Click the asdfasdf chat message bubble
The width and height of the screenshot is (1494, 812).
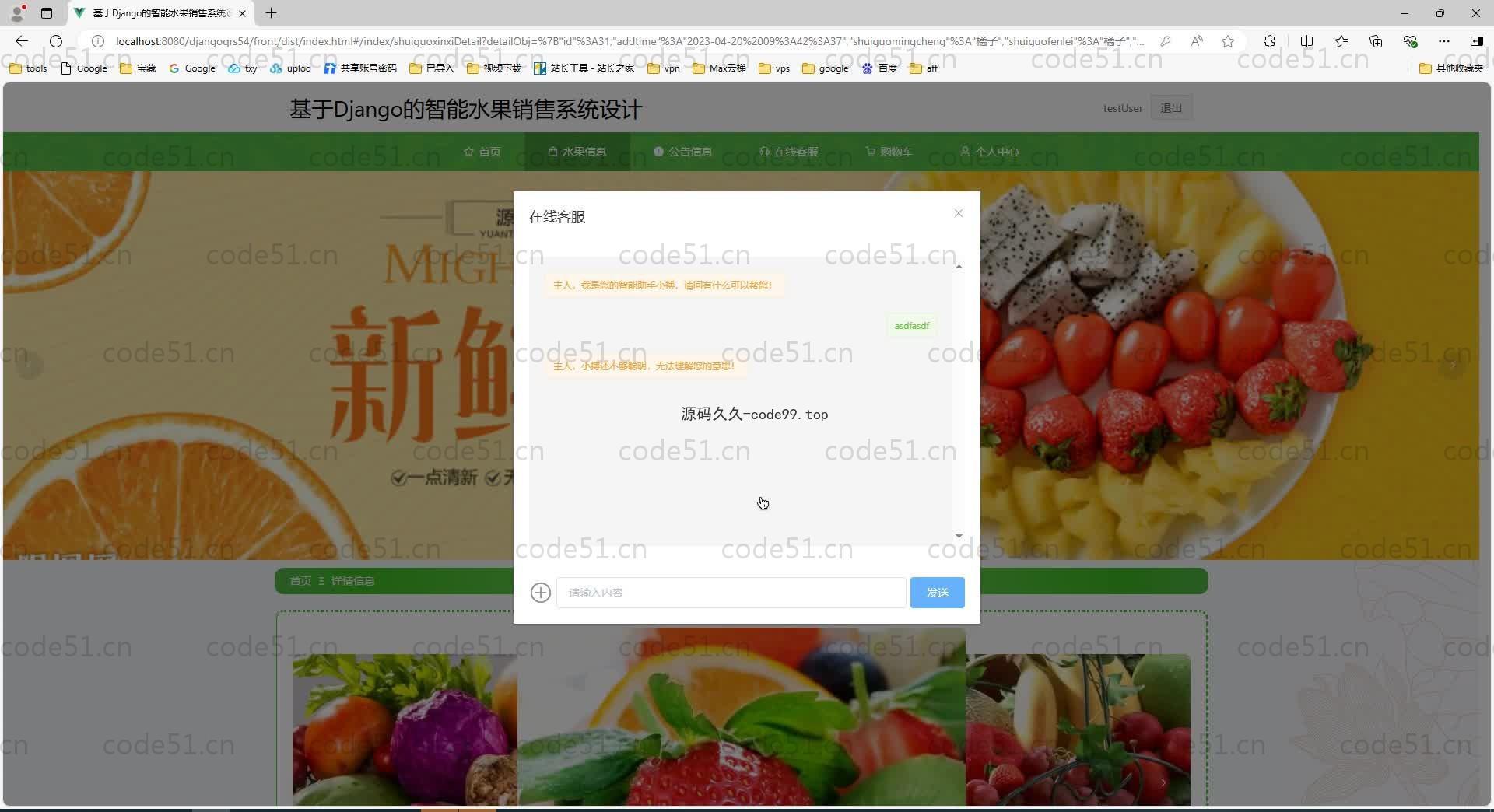[x=911, y=326]
